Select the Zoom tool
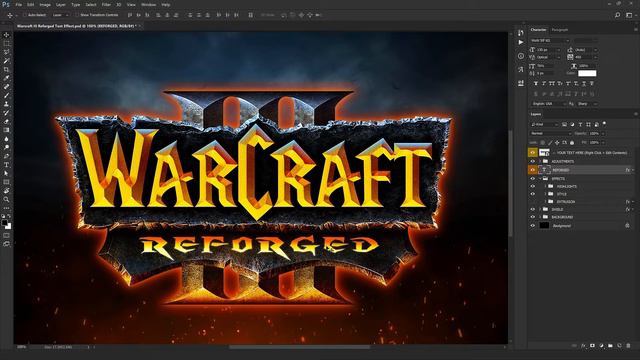The width and height of the screenshot is (640, 360). (x=7, y=199)
